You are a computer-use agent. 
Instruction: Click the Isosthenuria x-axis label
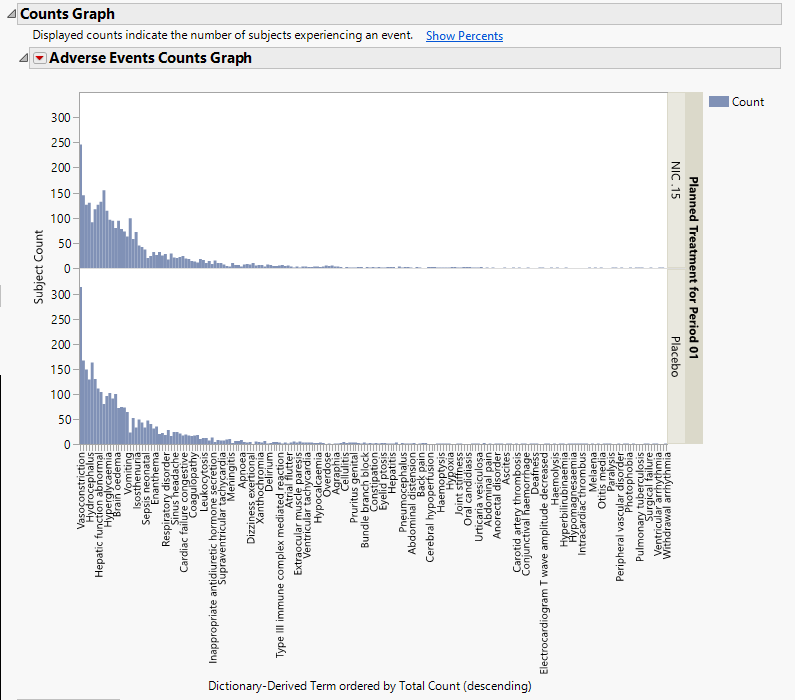(137, 480)
